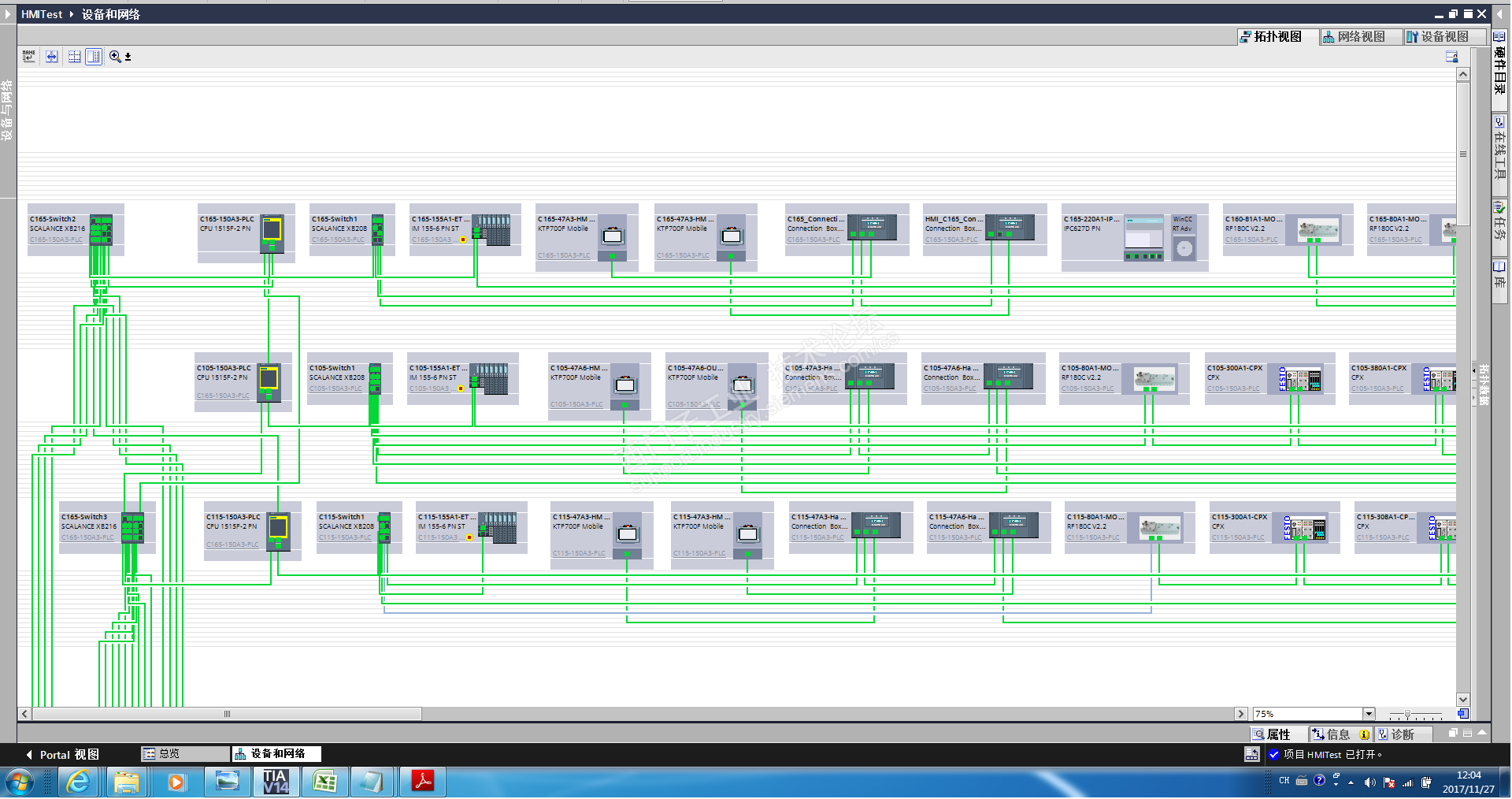
Task: Click the volume icon in the system tray
Action: click(1370, 782)
